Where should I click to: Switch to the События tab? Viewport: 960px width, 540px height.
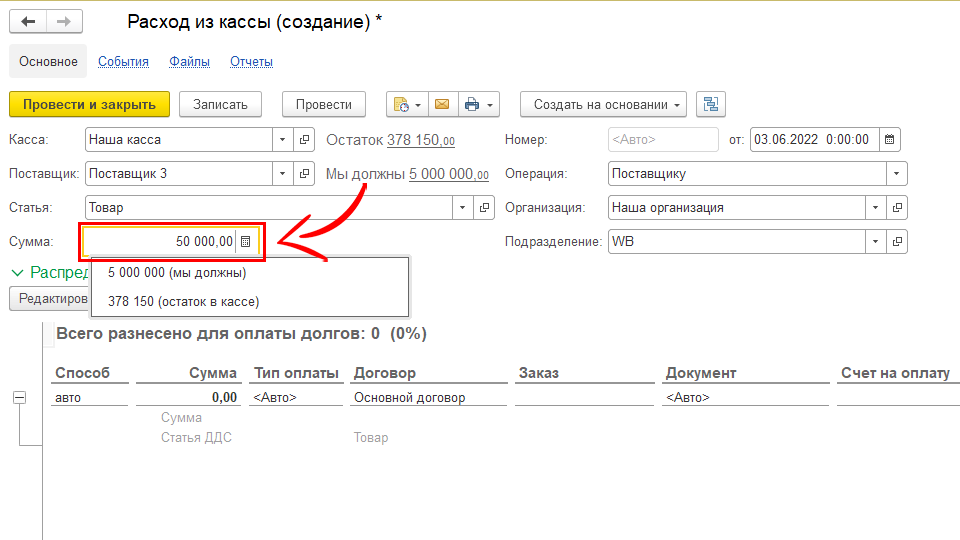123,62
